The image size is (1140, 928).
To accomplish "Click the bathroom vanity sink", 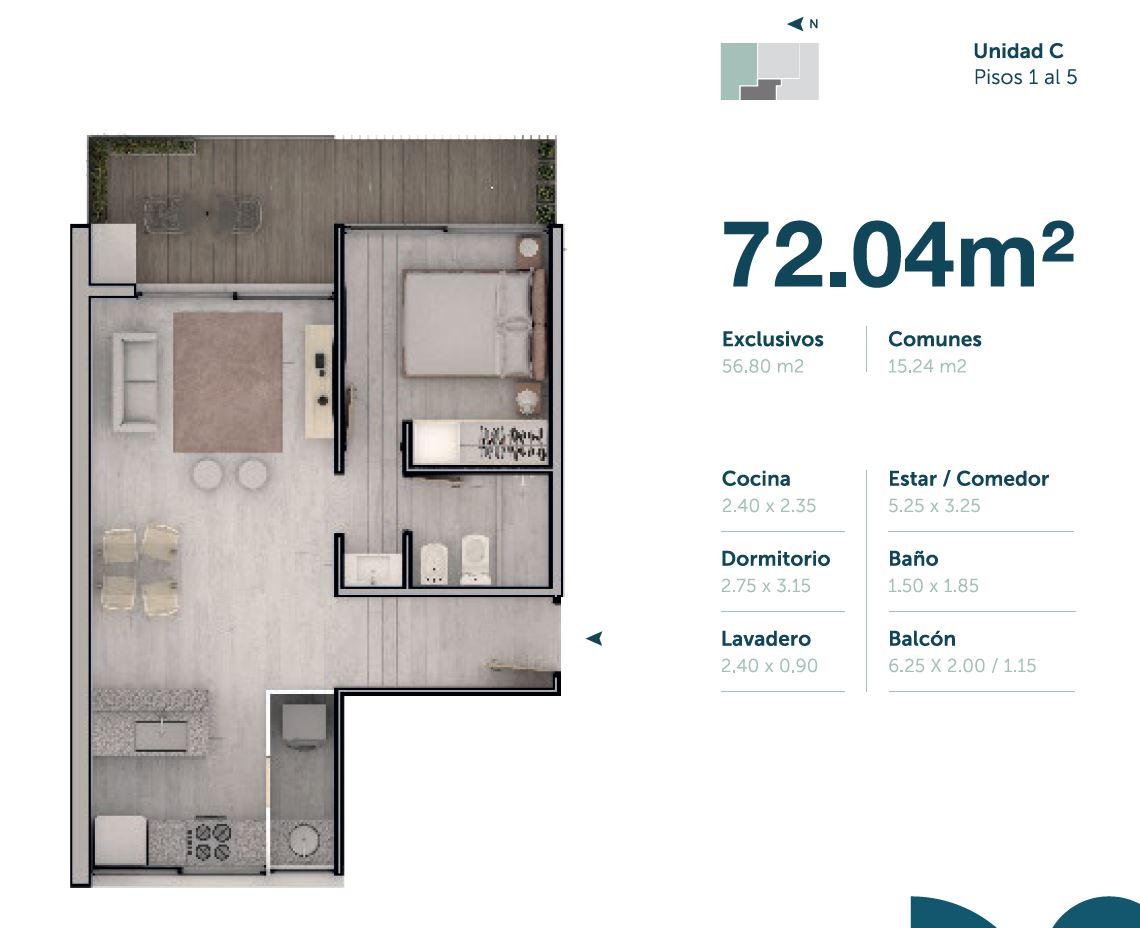I will pyautogui.click(x=373, y=570).
